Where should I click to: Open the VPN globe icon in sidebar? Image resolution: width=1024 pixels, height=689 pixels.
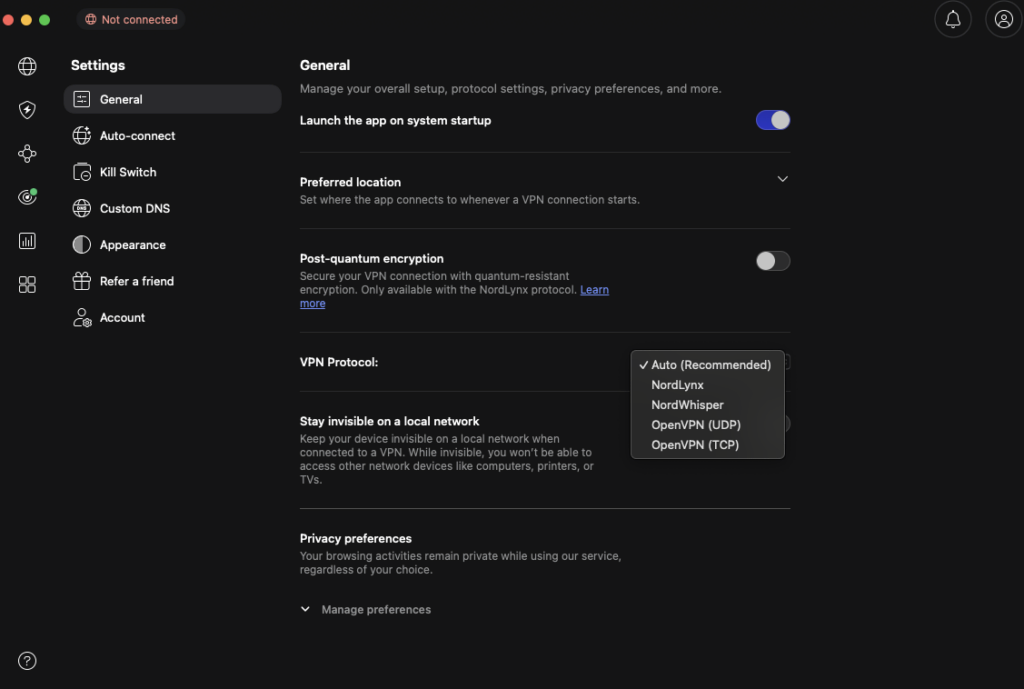click(x=27, y=66)
